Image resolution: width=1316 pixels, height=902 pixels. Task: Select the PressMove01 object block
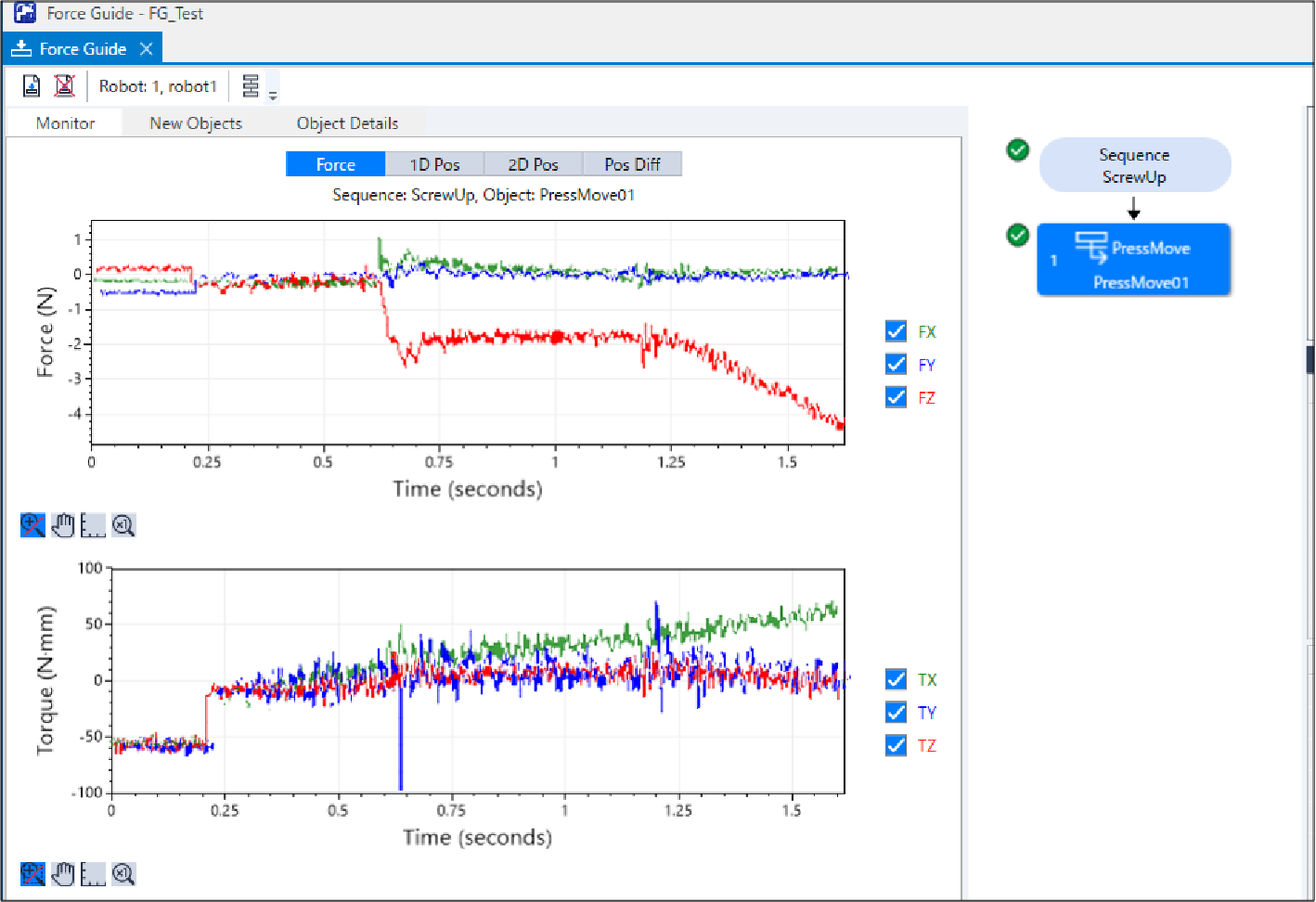(x=1133, y=260)
